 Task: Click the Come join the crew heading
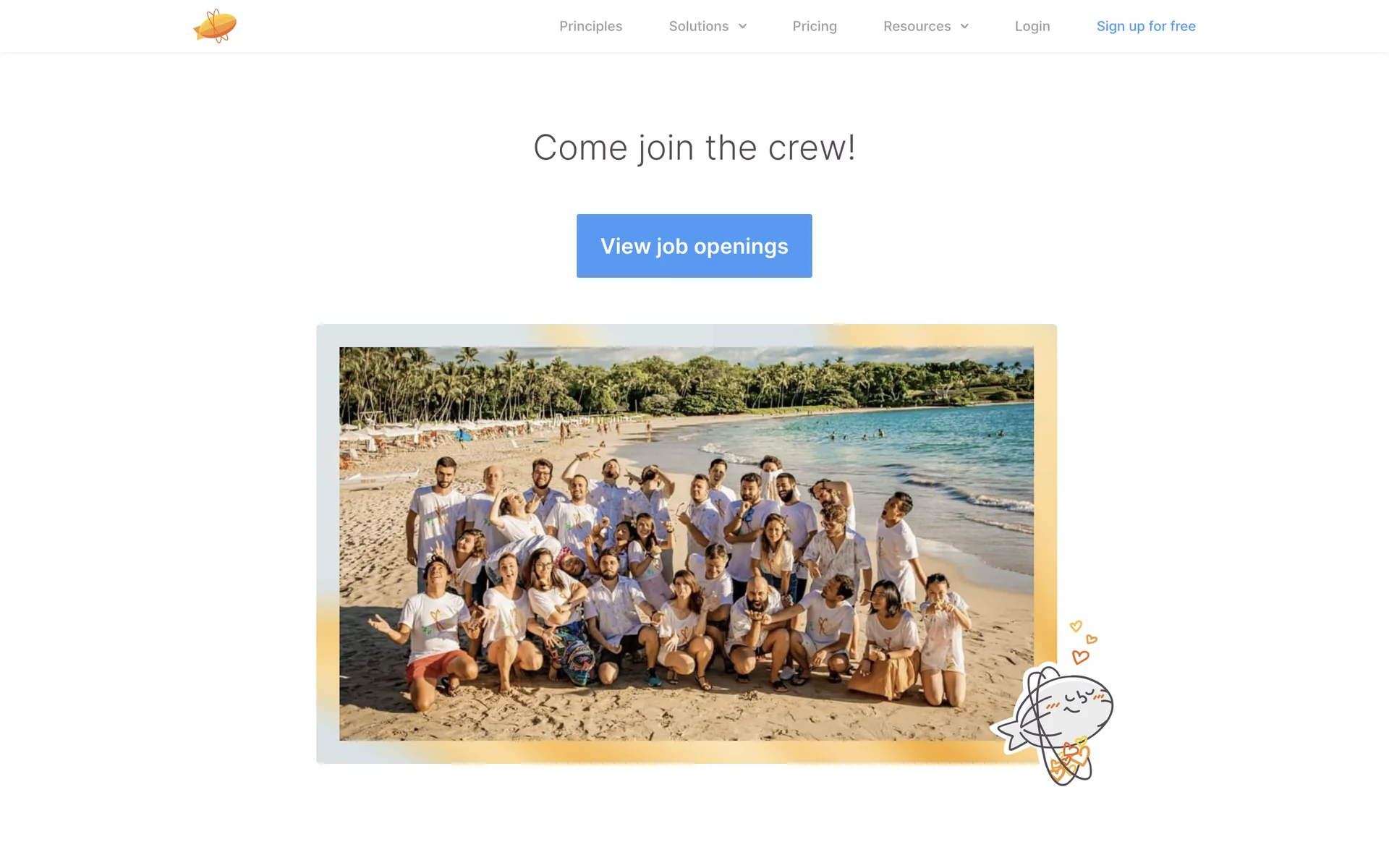[x=694, y=148]
